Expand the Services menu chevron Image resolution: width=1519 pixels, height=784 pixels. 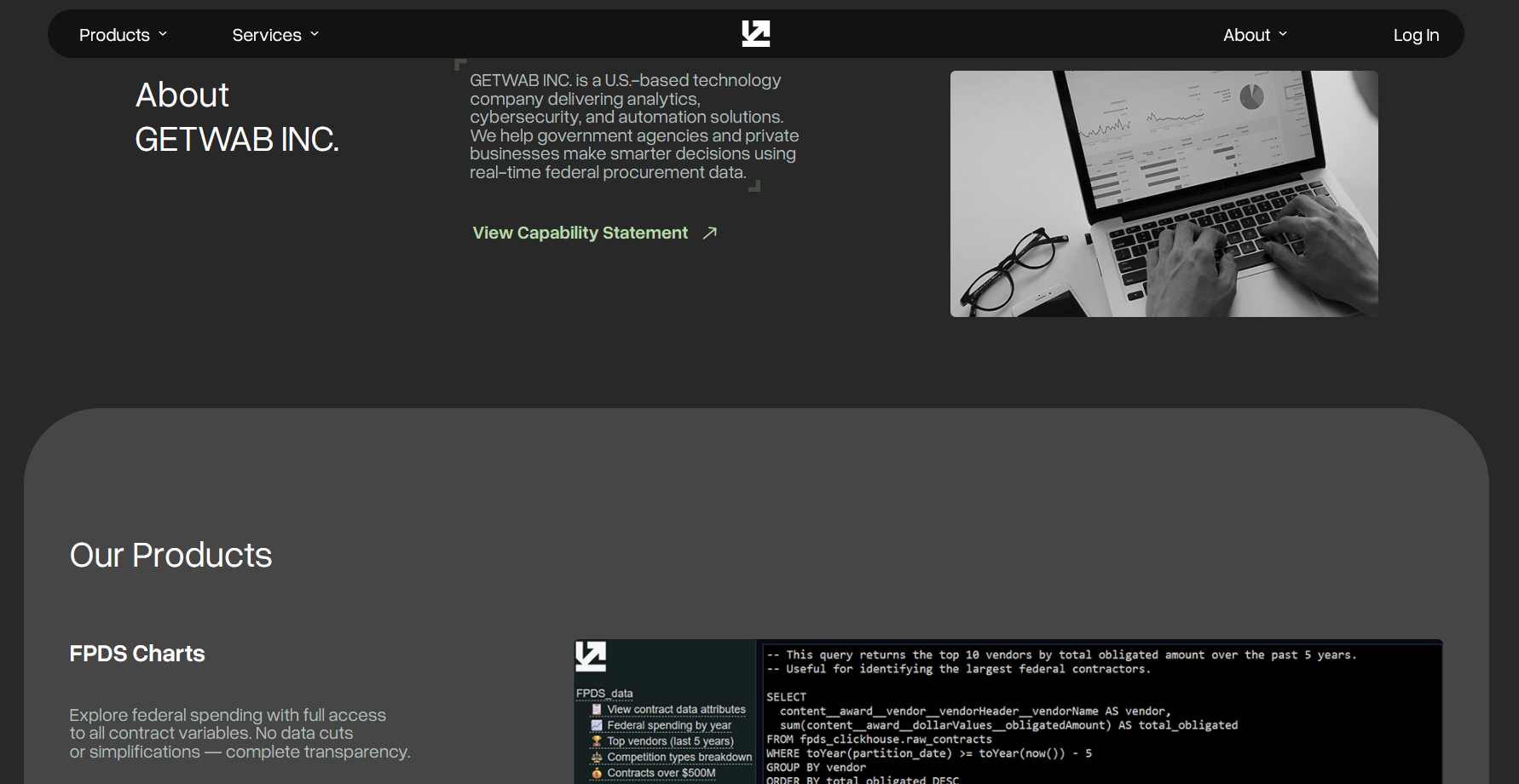click(x=315, y=34)
